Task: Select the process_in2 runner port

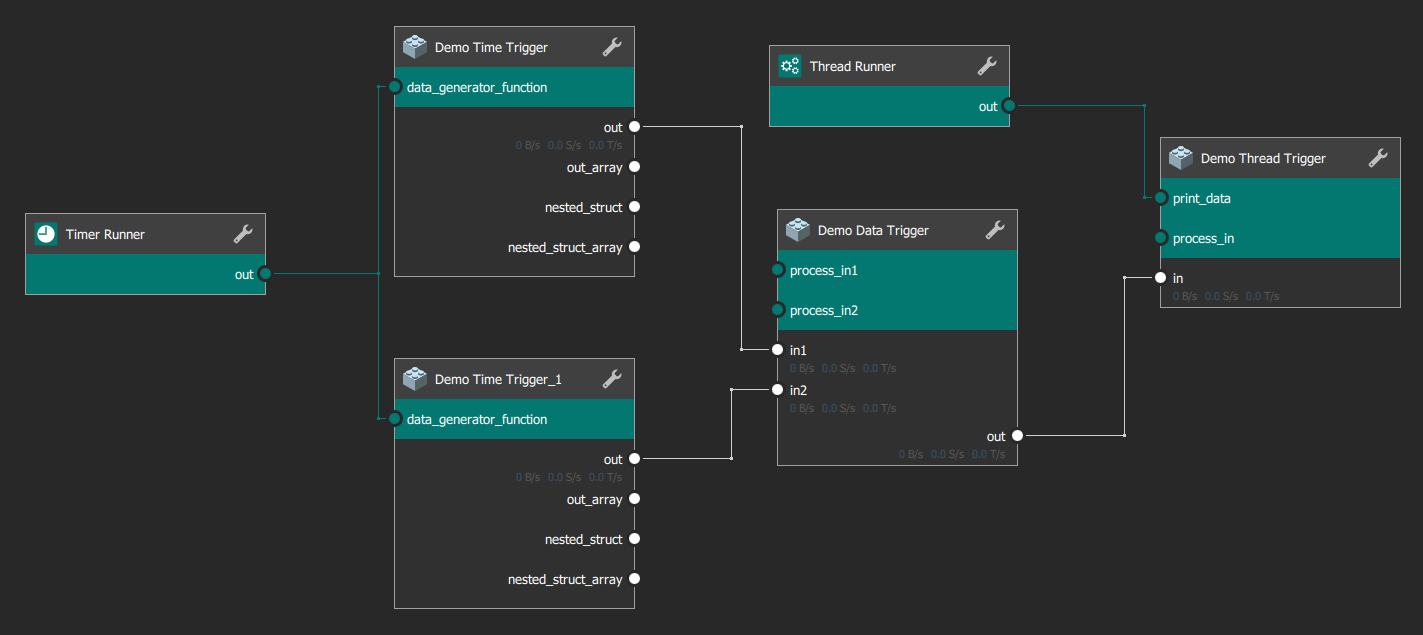Action: [x=778, y=310]
